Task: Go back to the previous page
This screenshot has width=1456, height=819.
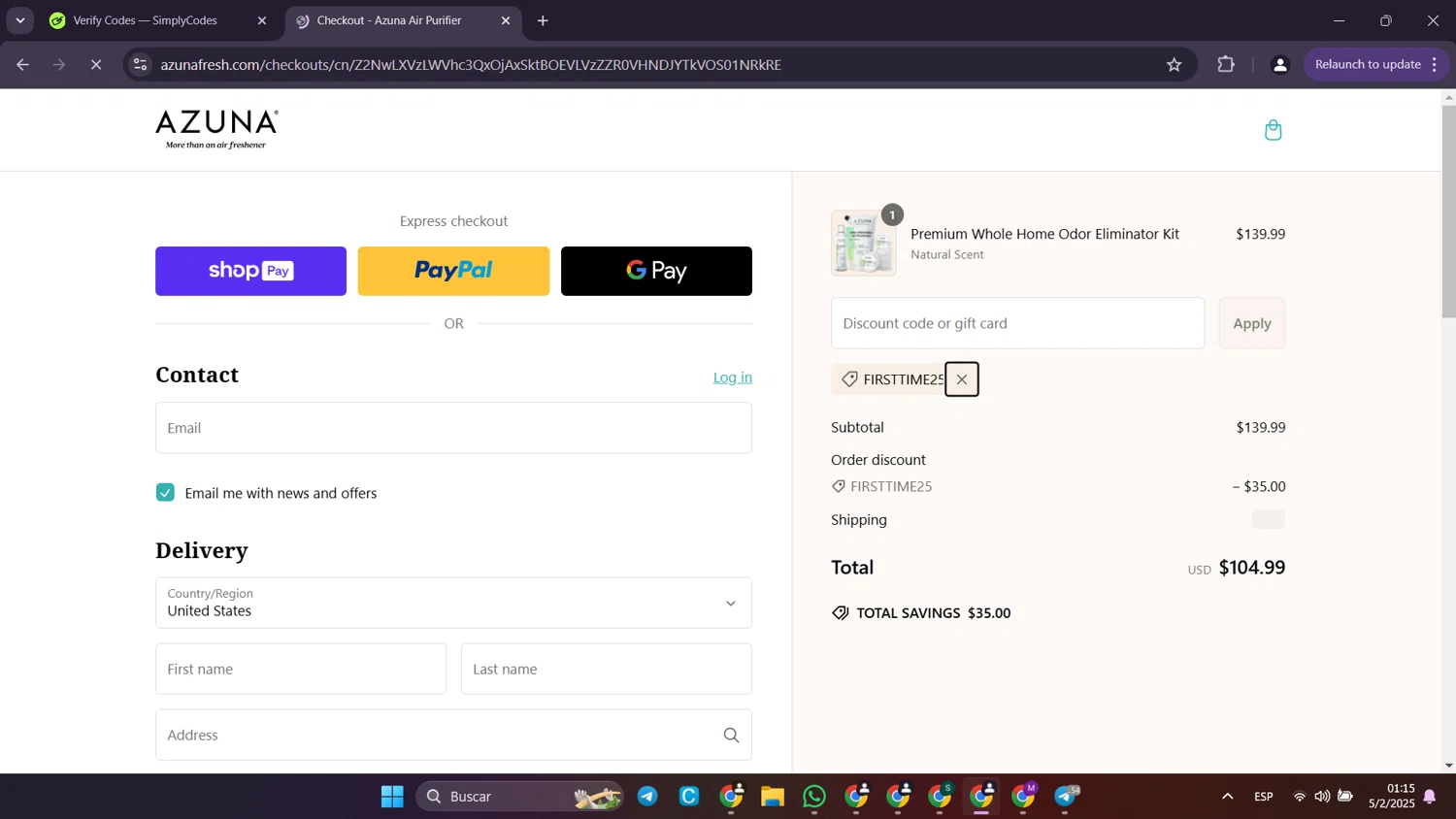Action: coord(22,65)
